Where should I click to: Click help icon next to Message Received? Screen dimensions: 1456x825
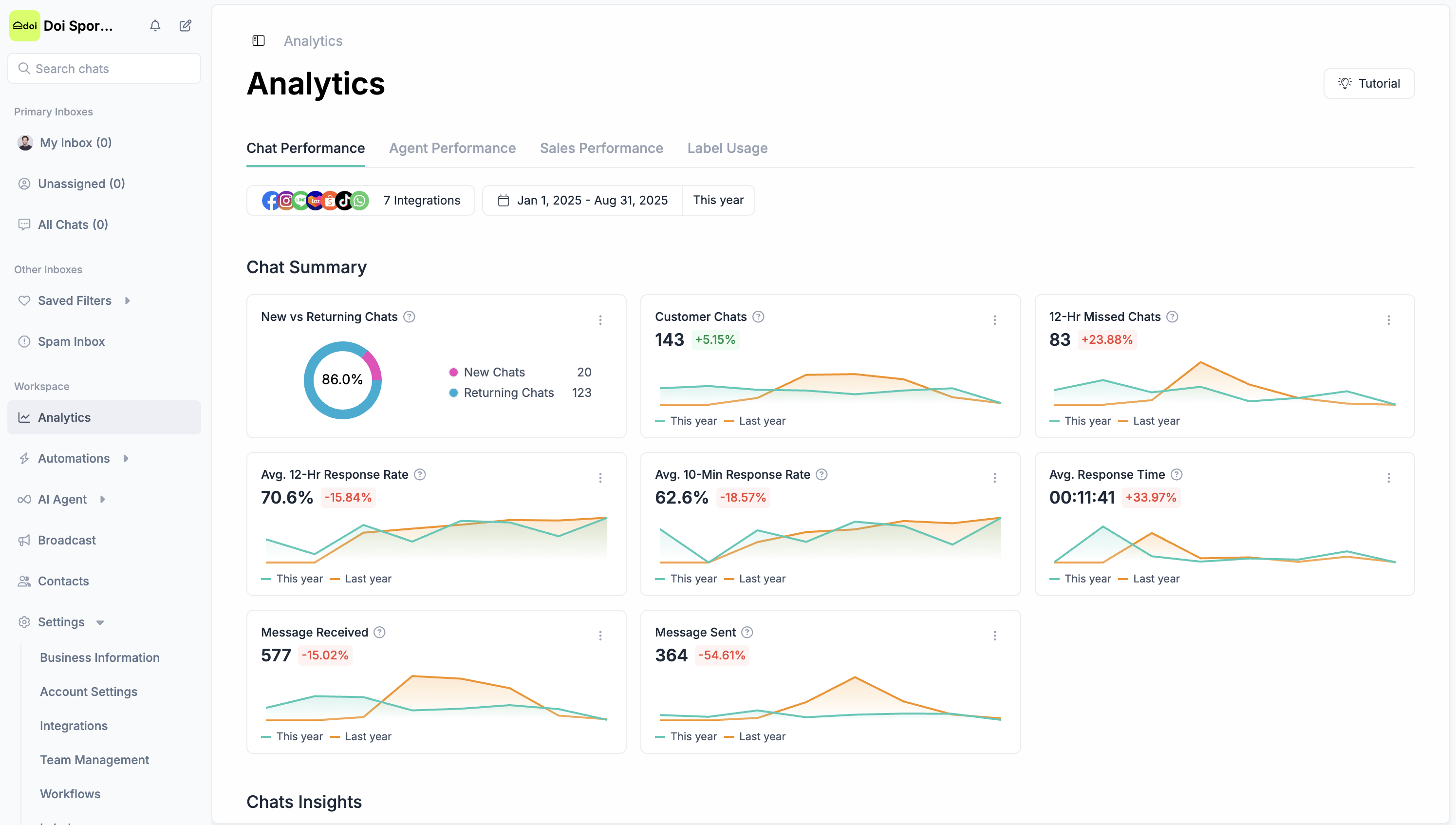point(379,632)
